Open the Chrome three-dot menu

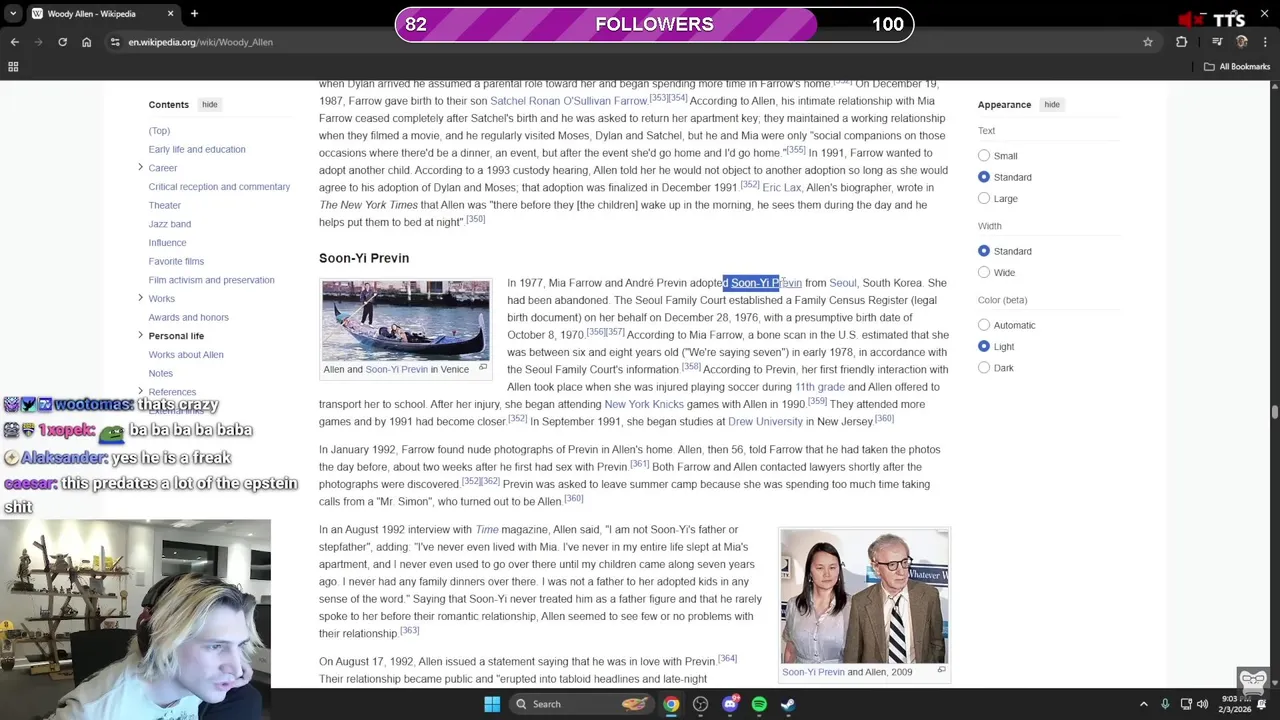point(1265,42)
